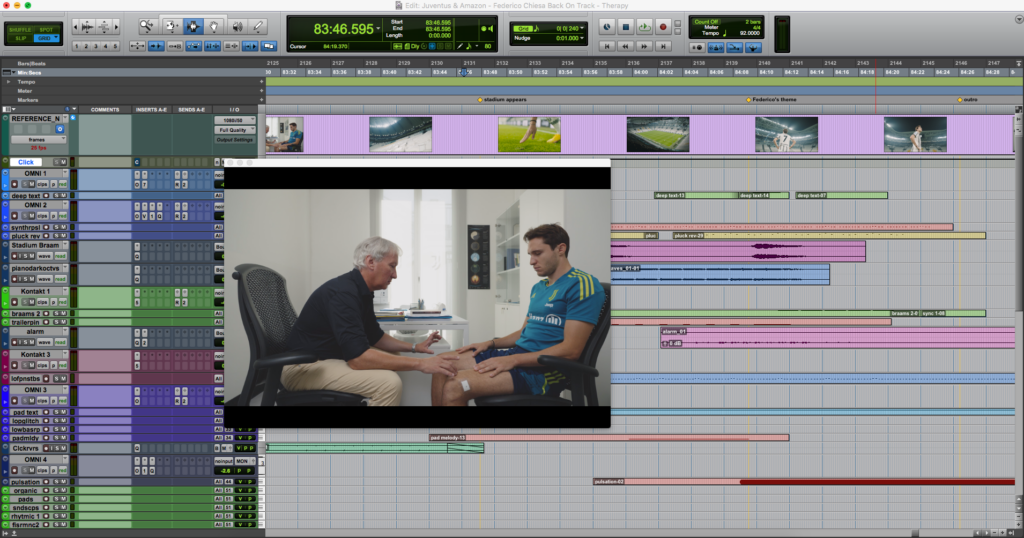
Task: Toggle the Zoom Toggle icon
Action: pyautogui.click(x=137, y=46)
